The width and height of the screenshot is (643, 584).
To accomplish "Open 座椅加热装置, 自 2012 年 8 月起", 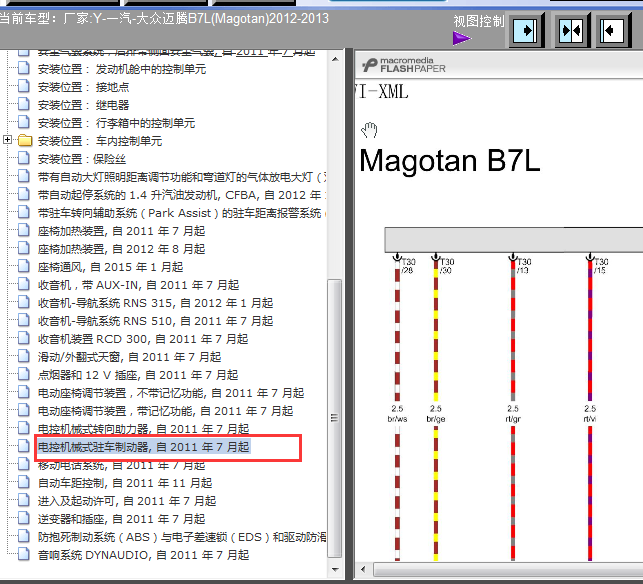I will (x=121, y=249).
